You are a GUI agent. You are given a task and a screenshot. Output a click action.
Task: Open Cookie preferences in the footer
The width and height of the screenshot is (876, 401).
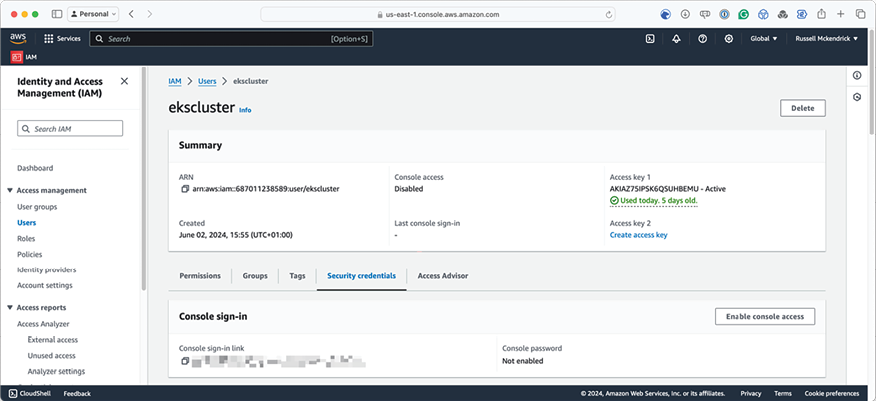(832, 393)
